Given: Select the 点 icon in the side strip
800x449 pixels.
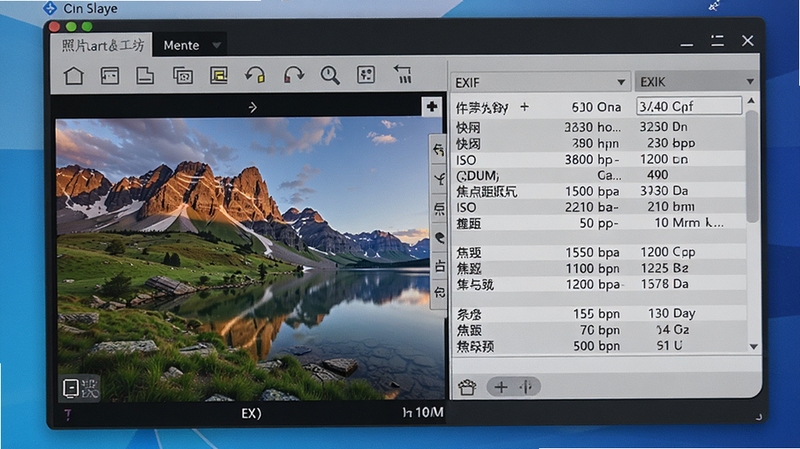Looking at the screenshot, I should click(x=439, y=208).
